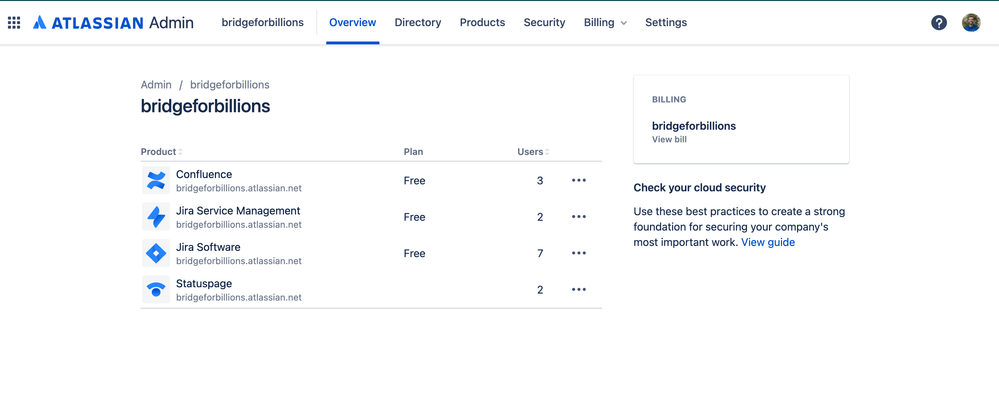
Task: Click the site URL under Jira Software
Action: click(239, 261)
